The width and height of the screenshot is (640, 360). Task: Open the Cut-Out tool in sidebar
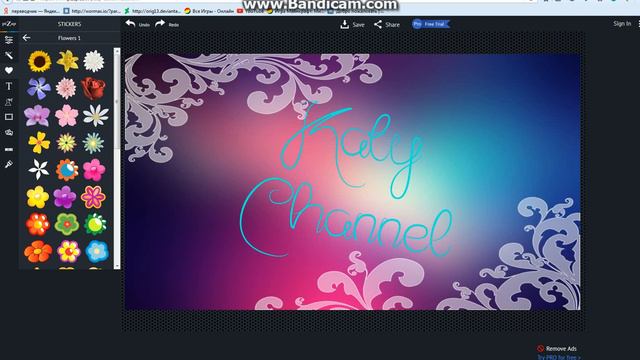pos(9,102)
